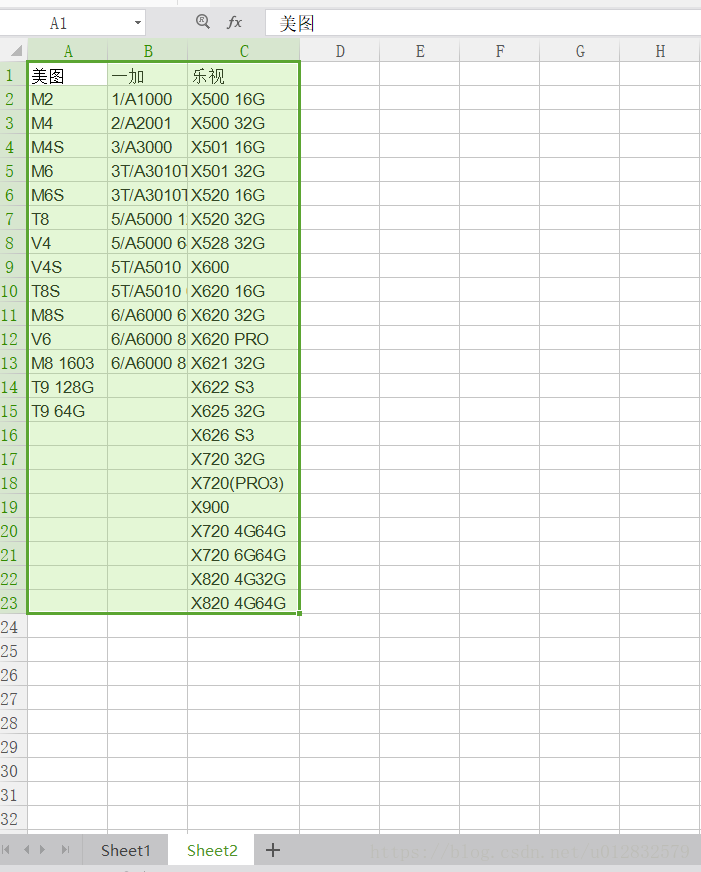The width and height of the screenshot is (701, 872).
Task: Switch to the Sheet1 tab
Action: (126, 850)
